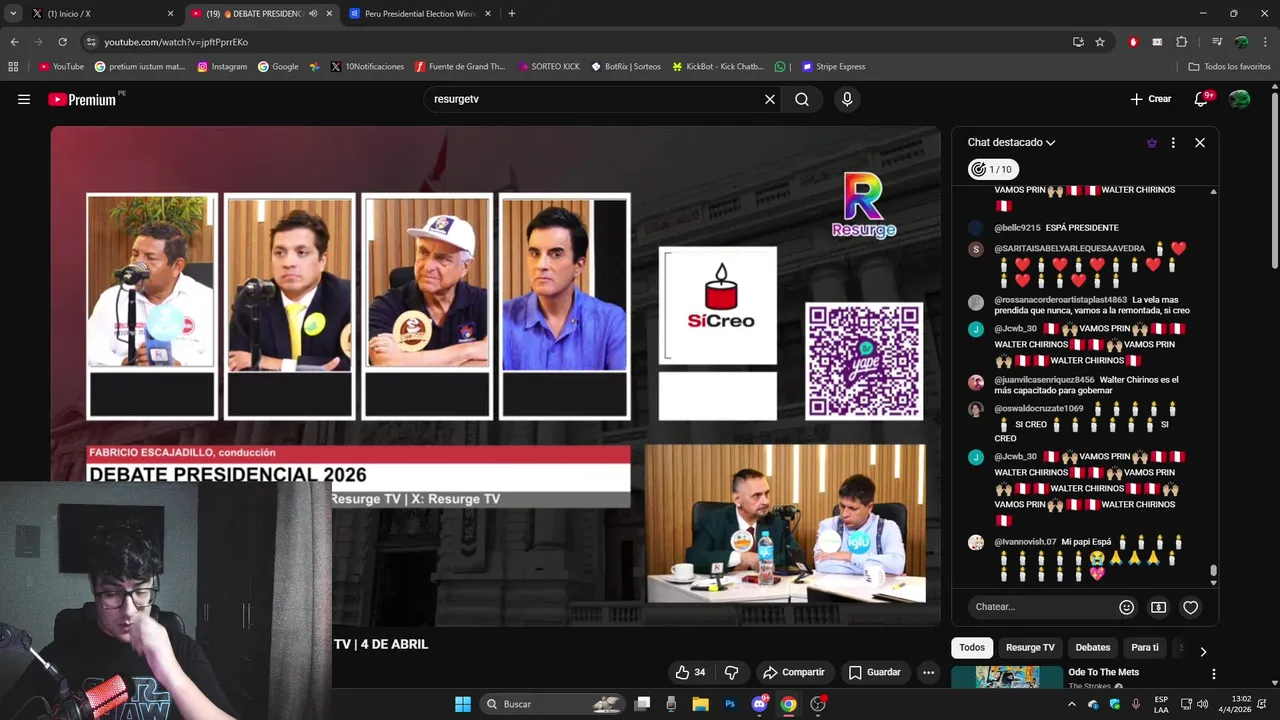Viewport: 1280px width, 720px height.
Task: Open the SORTEO KICK bookmark
Action: (x=549, y=67)
